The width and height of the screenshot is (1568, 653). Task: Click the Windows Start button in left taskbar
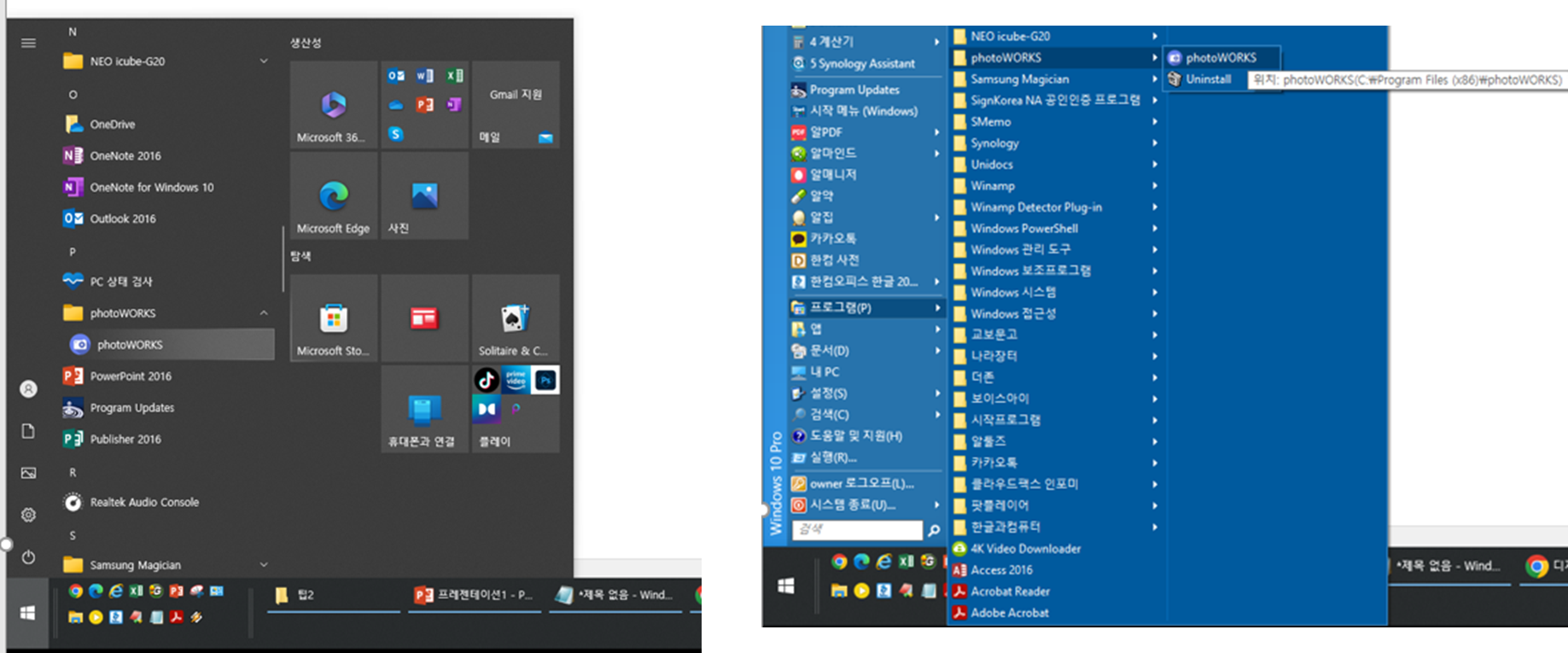pos(27,613)
